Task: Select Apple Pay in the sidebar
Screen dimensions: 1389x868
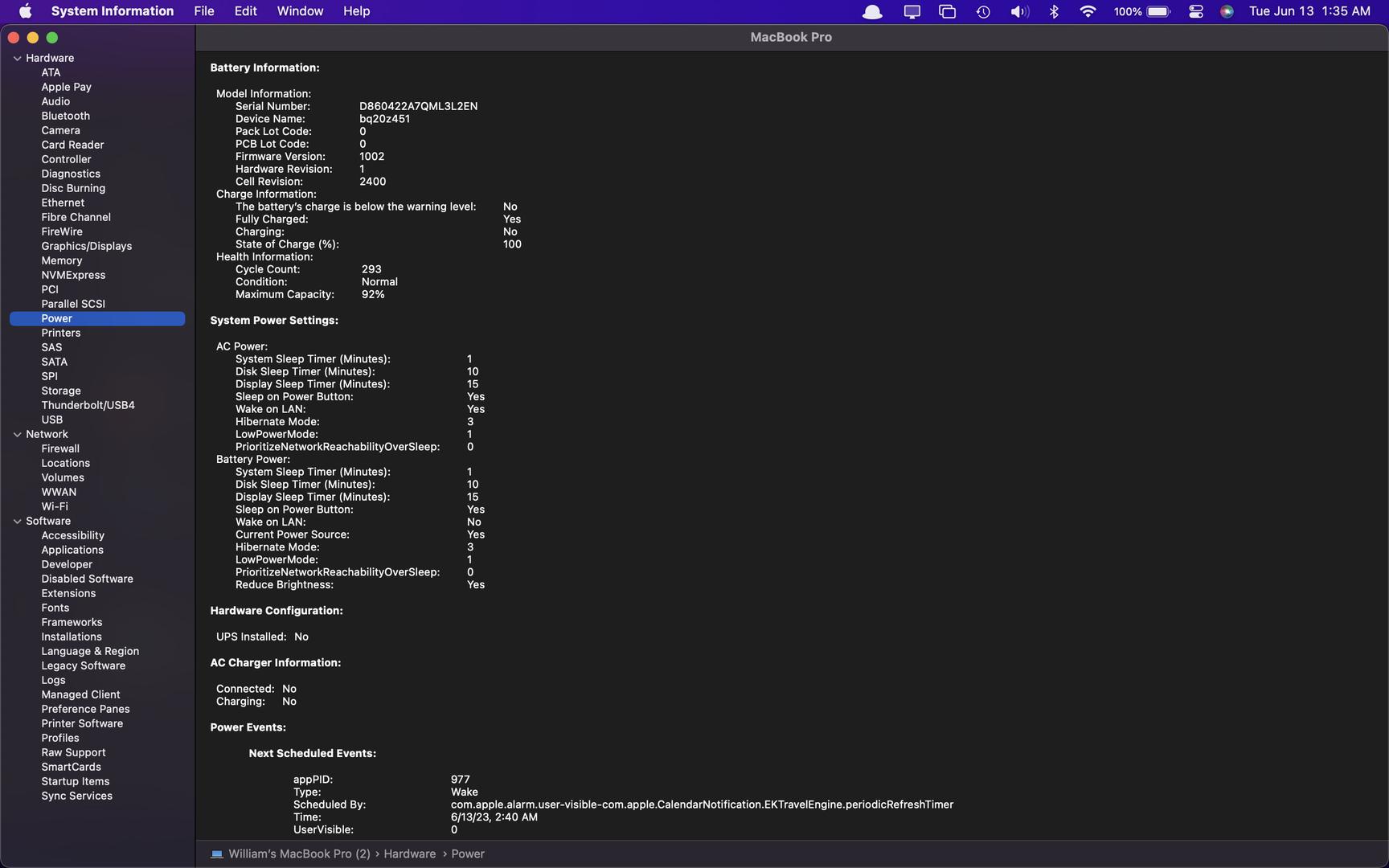Action: pos(66,87)
